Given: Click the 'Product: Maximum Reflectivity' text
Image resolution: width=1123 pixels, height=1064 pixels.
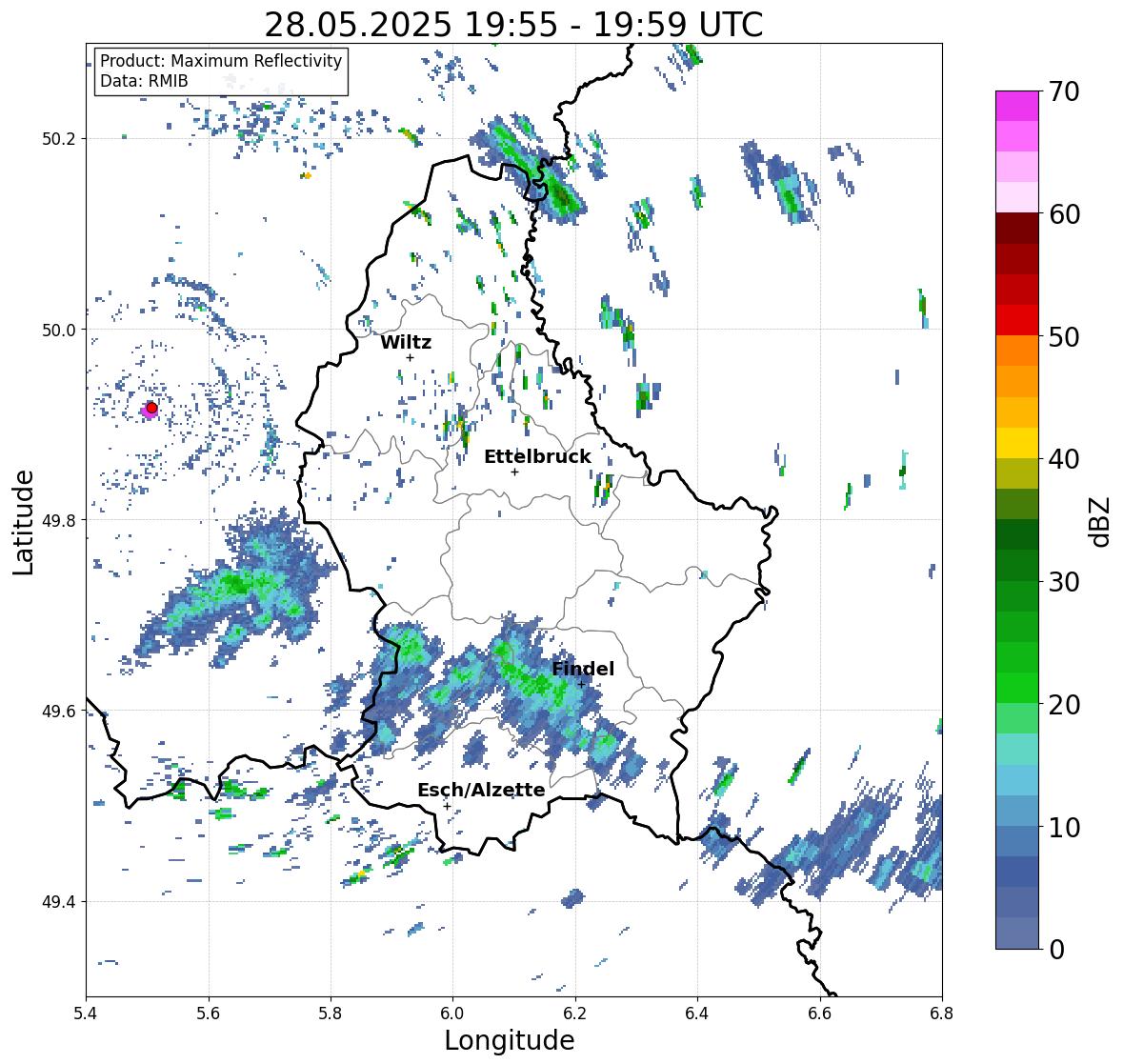Looking at the screenshot, I should [221, 61].
